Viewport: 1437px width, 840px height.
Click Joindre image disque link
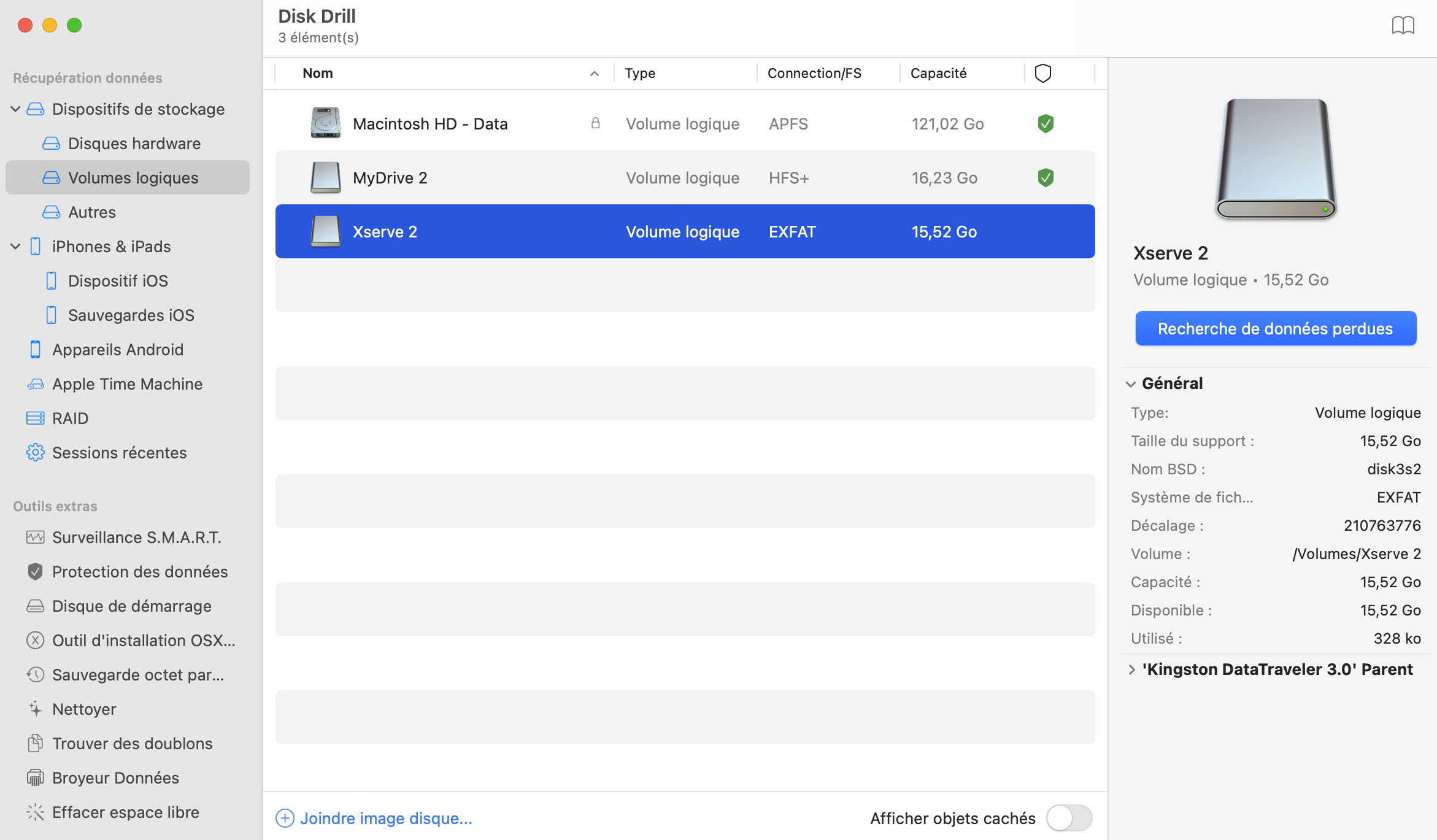386,818
